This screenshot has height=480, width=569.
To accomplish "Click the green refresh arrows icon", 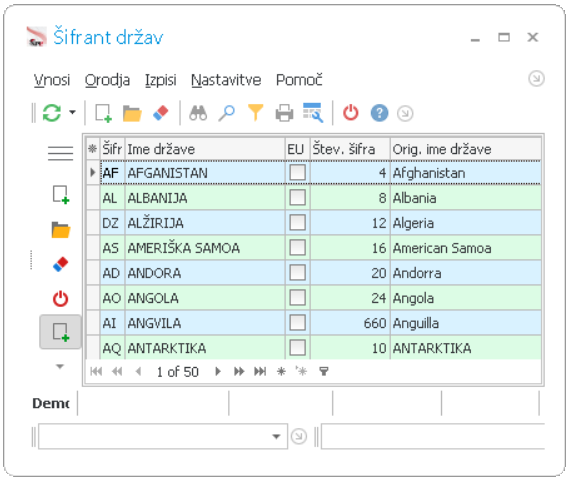I will point(52,113).
